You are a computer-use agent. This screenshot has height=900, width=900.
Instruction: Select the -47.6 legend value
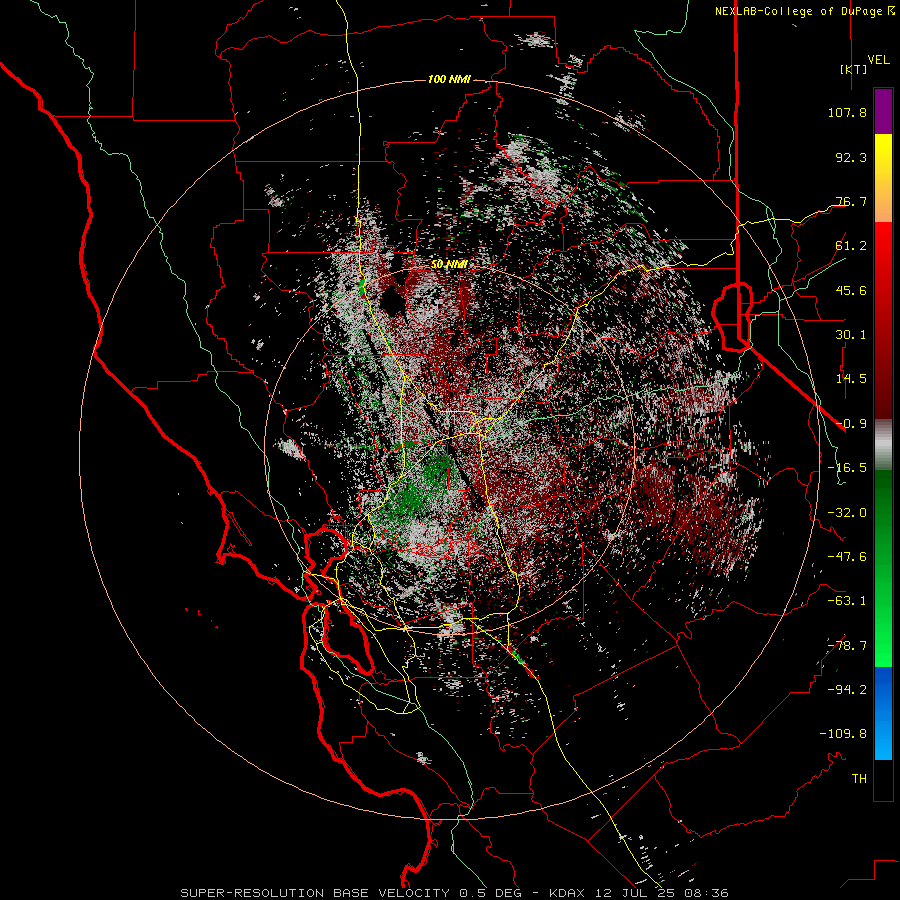pyautogui.click(x=847, y=557)
